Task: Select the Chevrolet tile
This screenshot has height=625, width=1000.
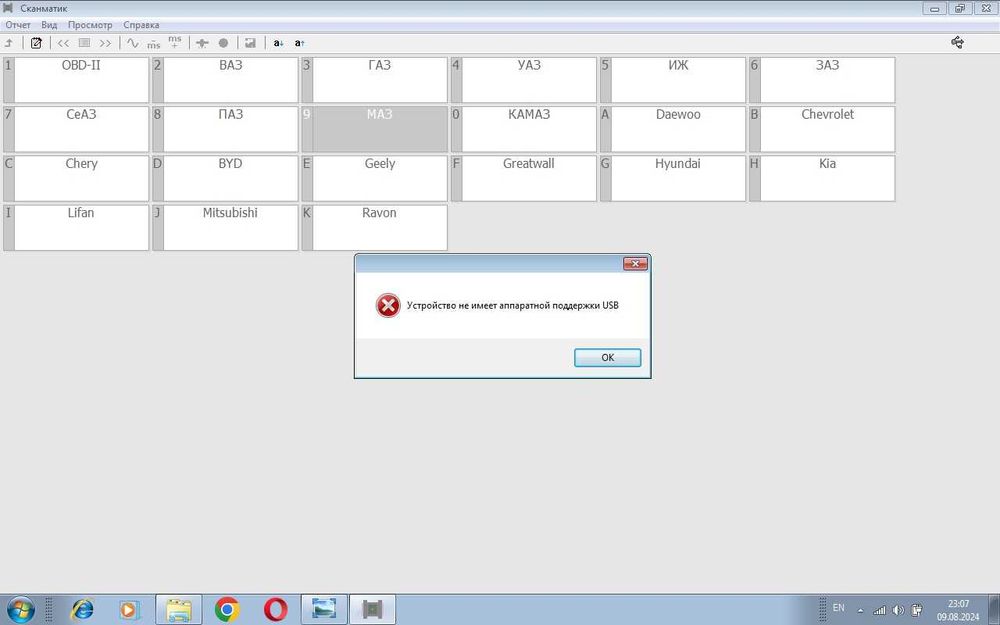Action: pos(823,129)
